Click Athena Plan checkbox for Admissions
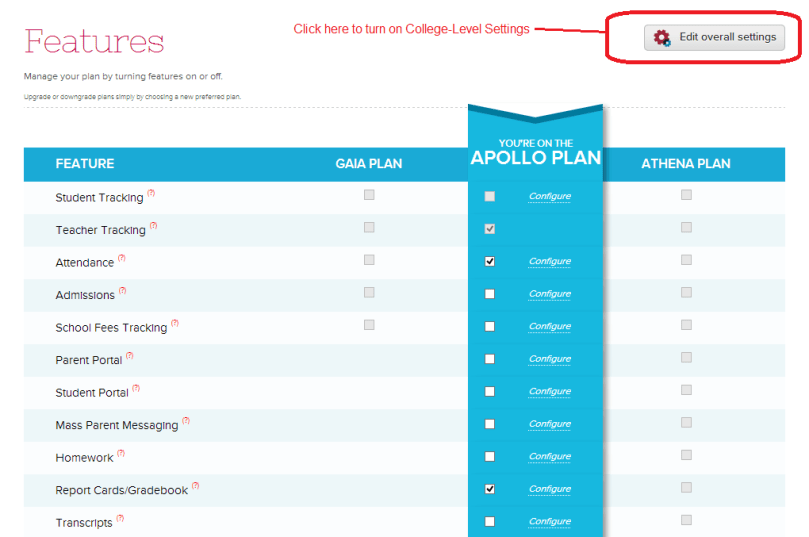Image resolution: width=809 pixels, height=537 pixels. pos(686,292)
